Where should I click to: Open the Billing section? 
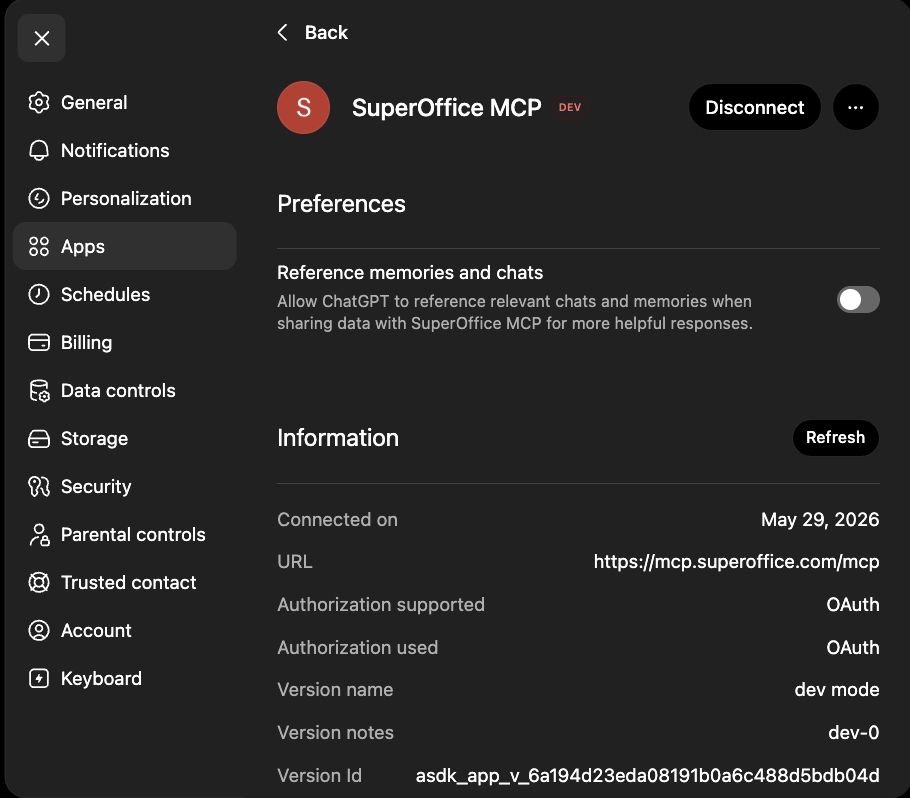[x=125, y=342]
